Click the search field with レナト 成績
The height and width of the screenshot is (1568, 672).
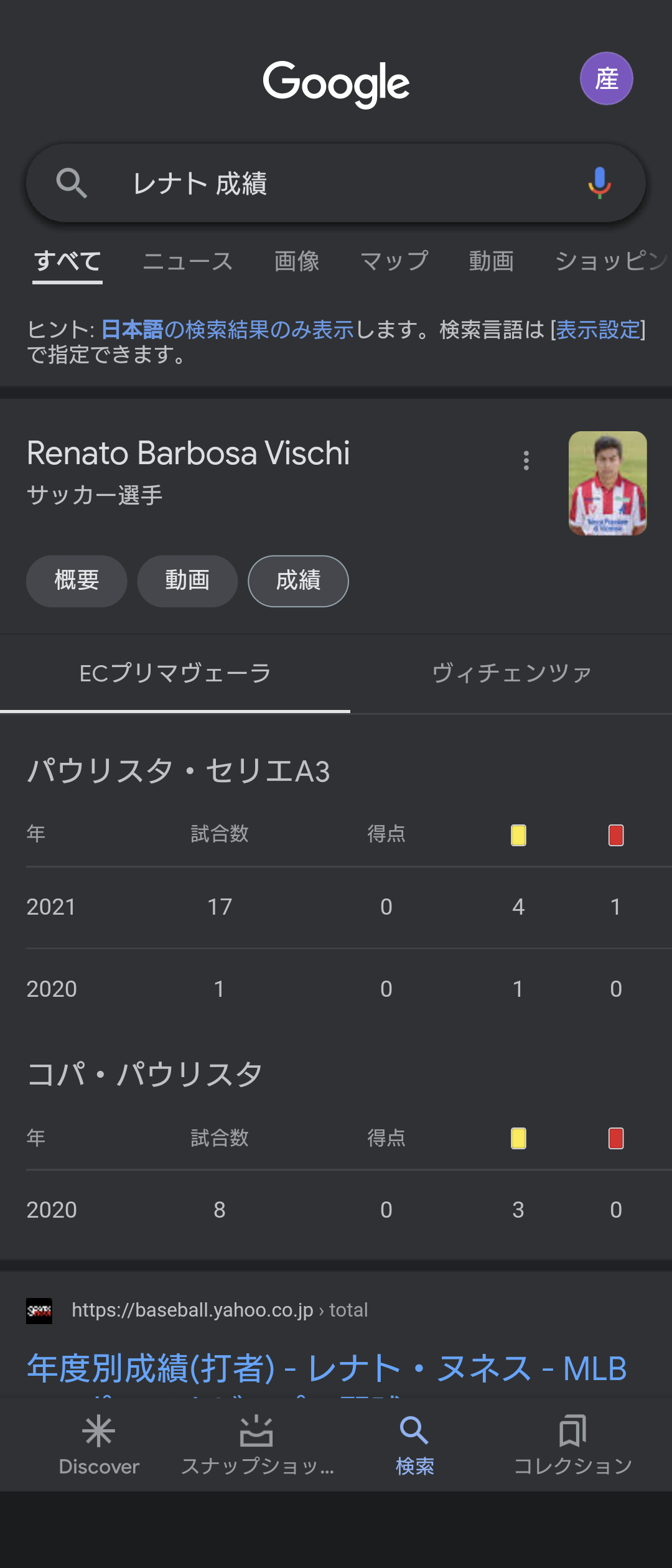[336, 184]
